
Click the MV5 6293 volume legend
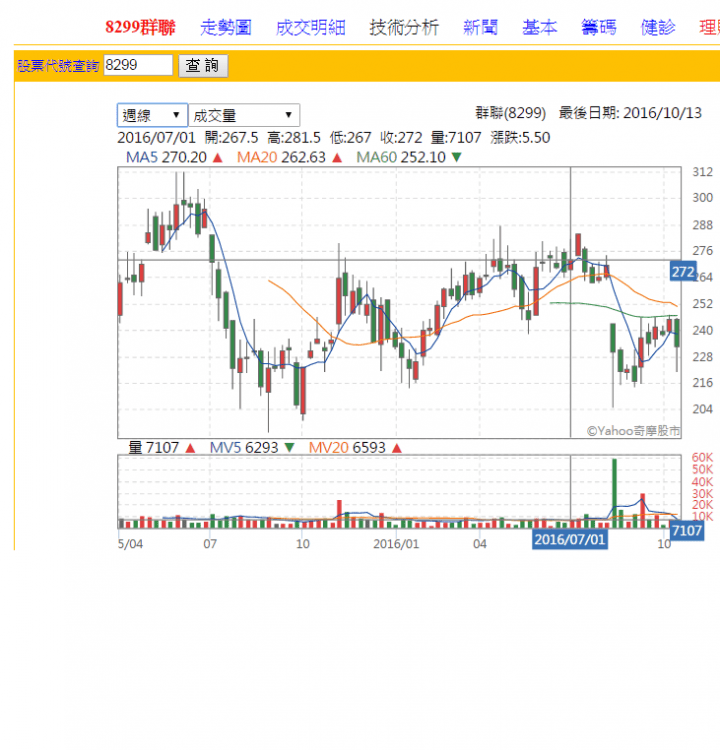(x=252, y=448)
